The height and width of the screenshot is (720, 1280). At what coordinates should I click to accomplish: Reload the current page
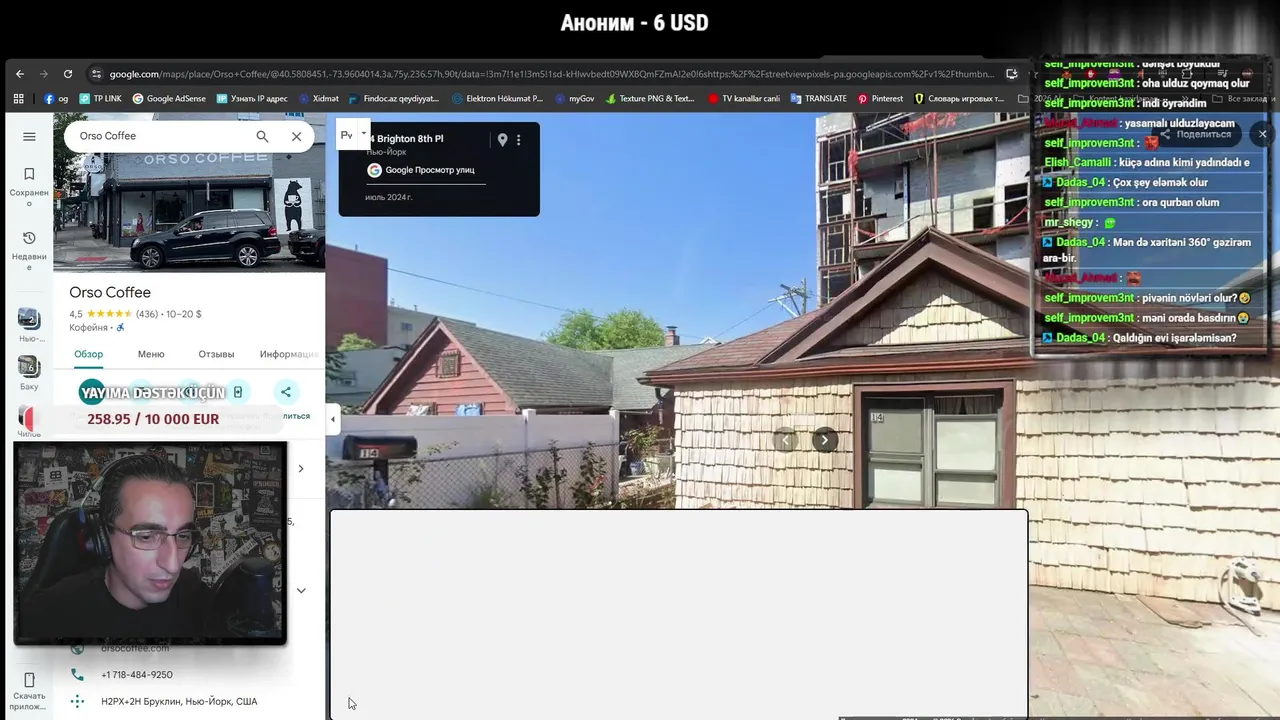pos(68,74)
